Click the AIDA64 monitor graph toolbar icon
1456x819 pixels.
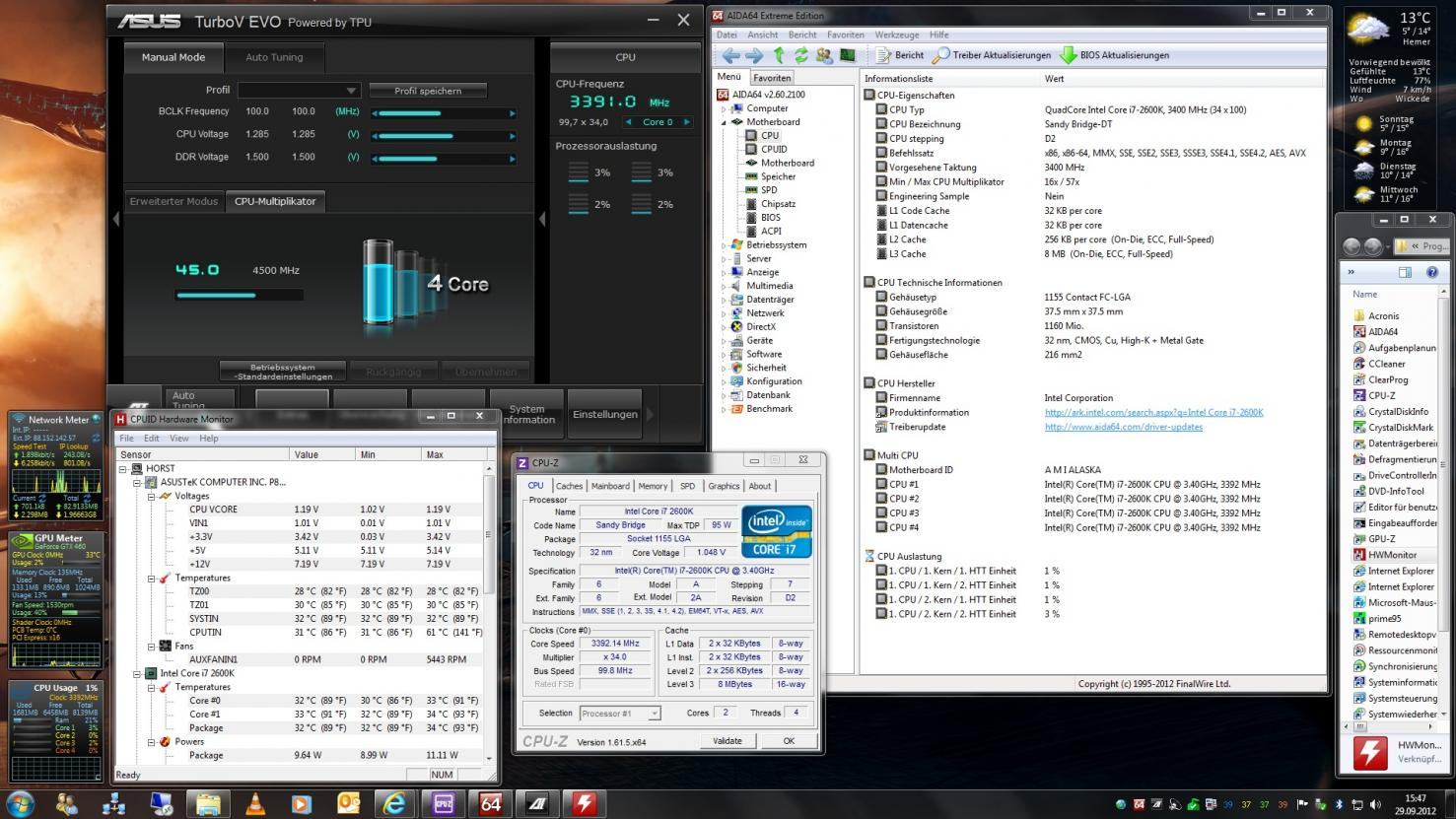(847, 55)
